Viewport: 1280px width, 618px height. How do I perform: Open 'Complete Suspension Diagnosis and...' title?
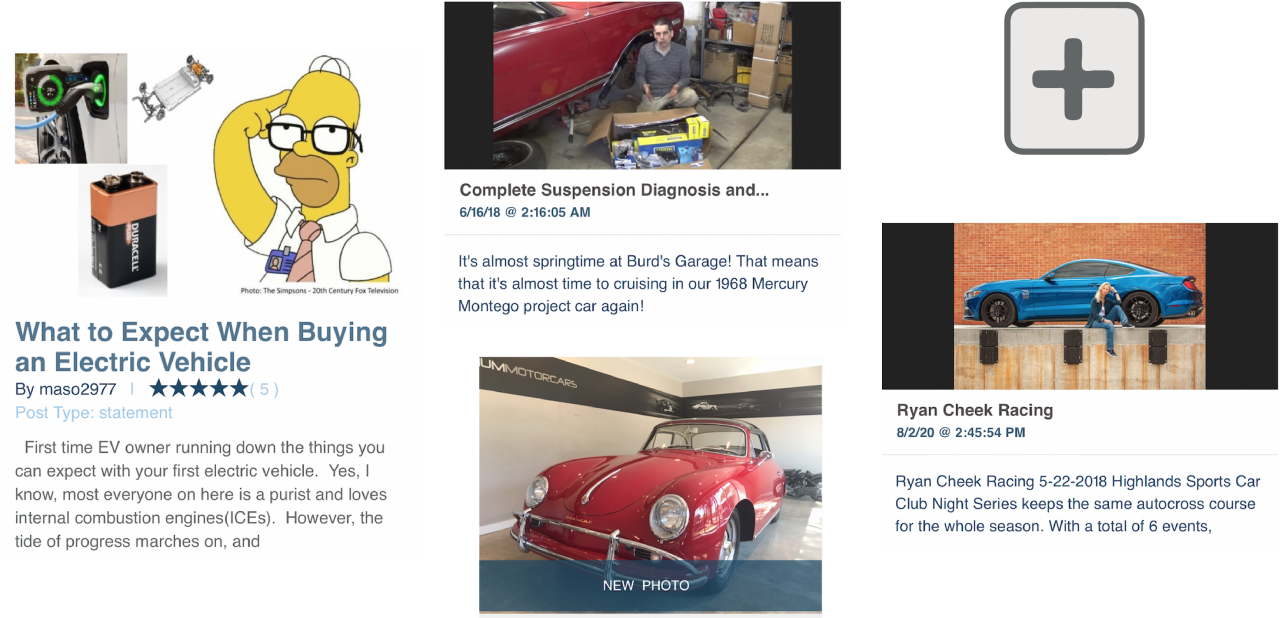pos(614,190)
